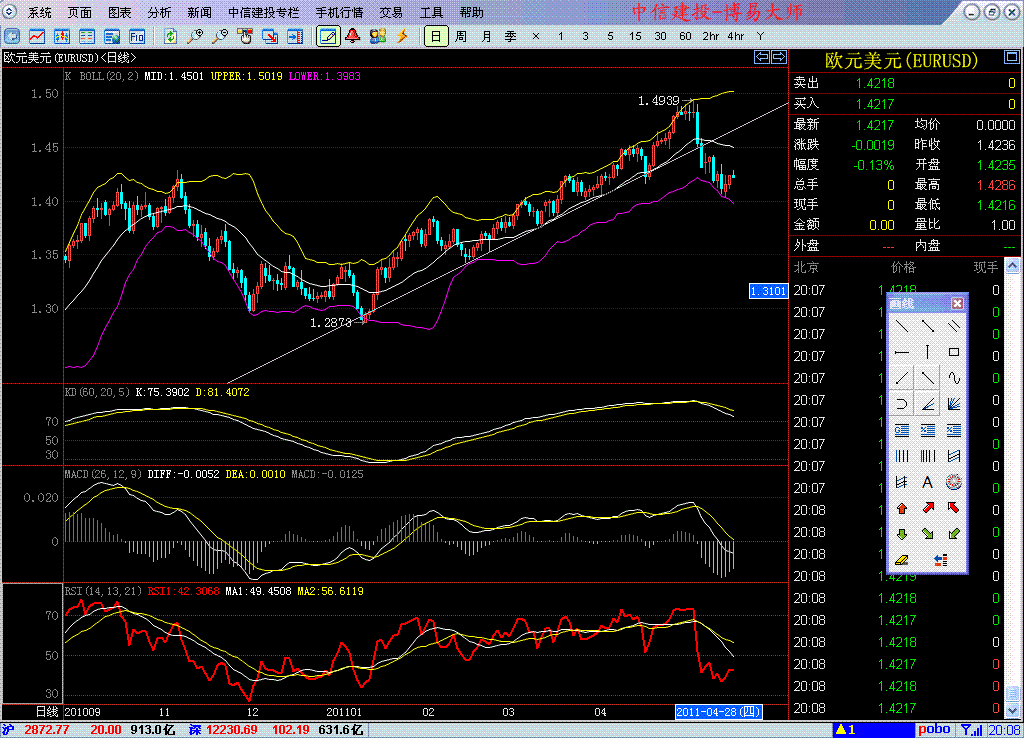Viewport: 1024px width, 738px height.
Task: Close the 画线 drawing palette
Action: click(x=957, y=303)
